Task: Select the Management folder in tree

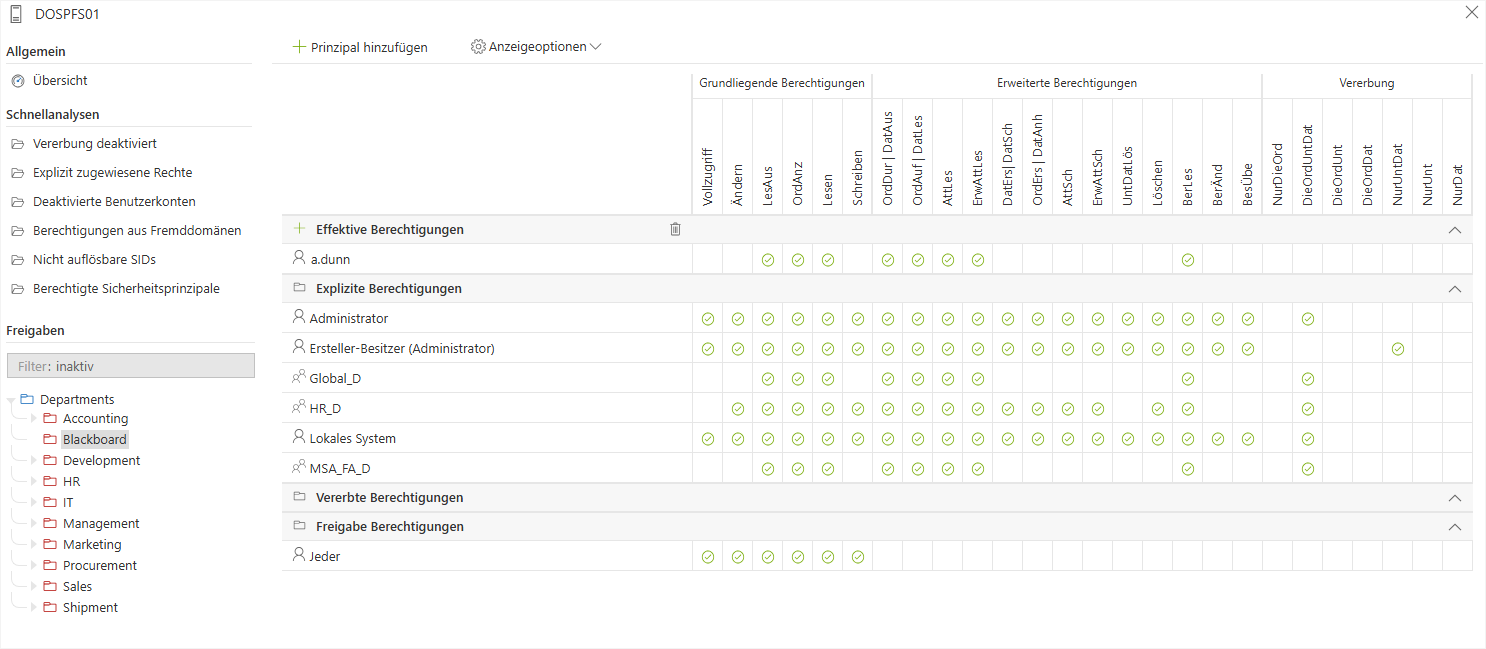Action: (101, 523)
